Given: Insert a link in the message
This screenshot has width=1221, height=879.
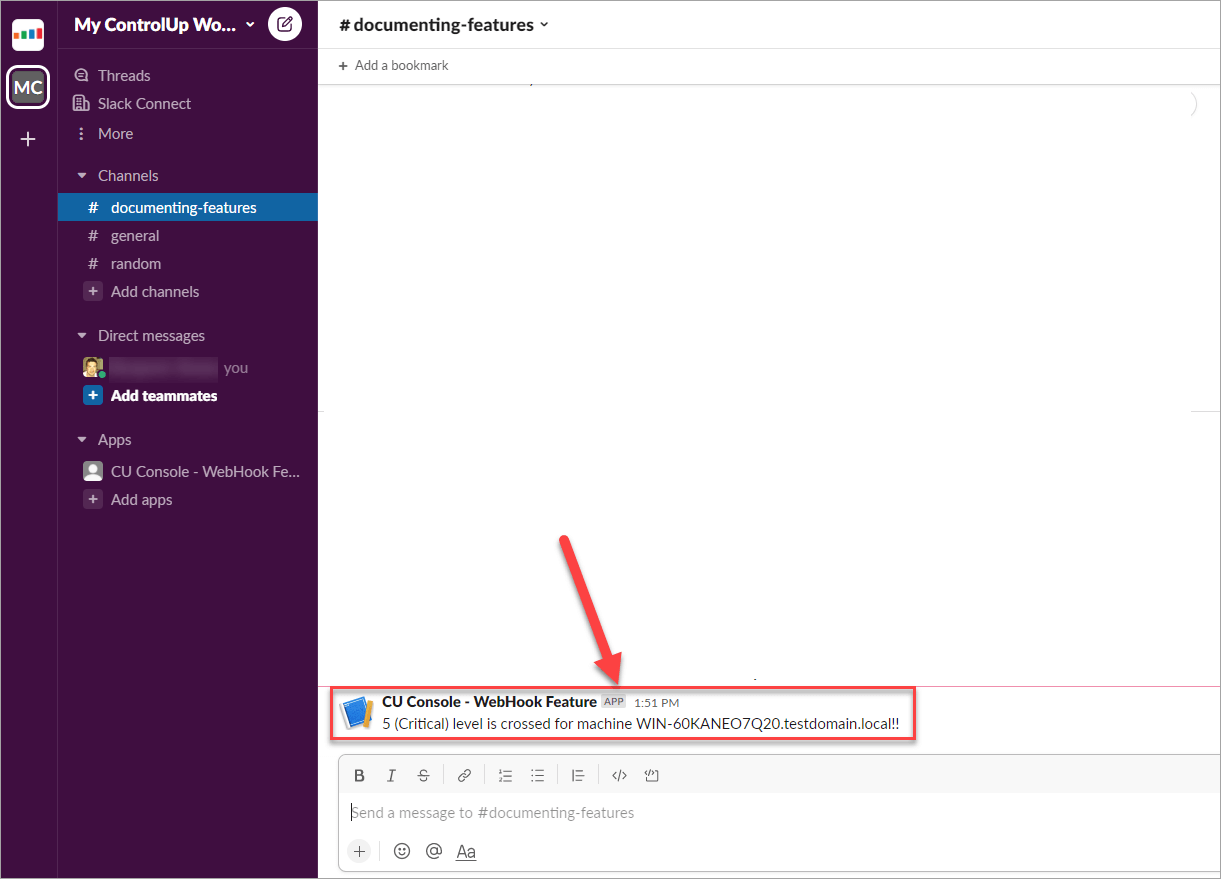Looking at the screenshot, I should (464, 775).
